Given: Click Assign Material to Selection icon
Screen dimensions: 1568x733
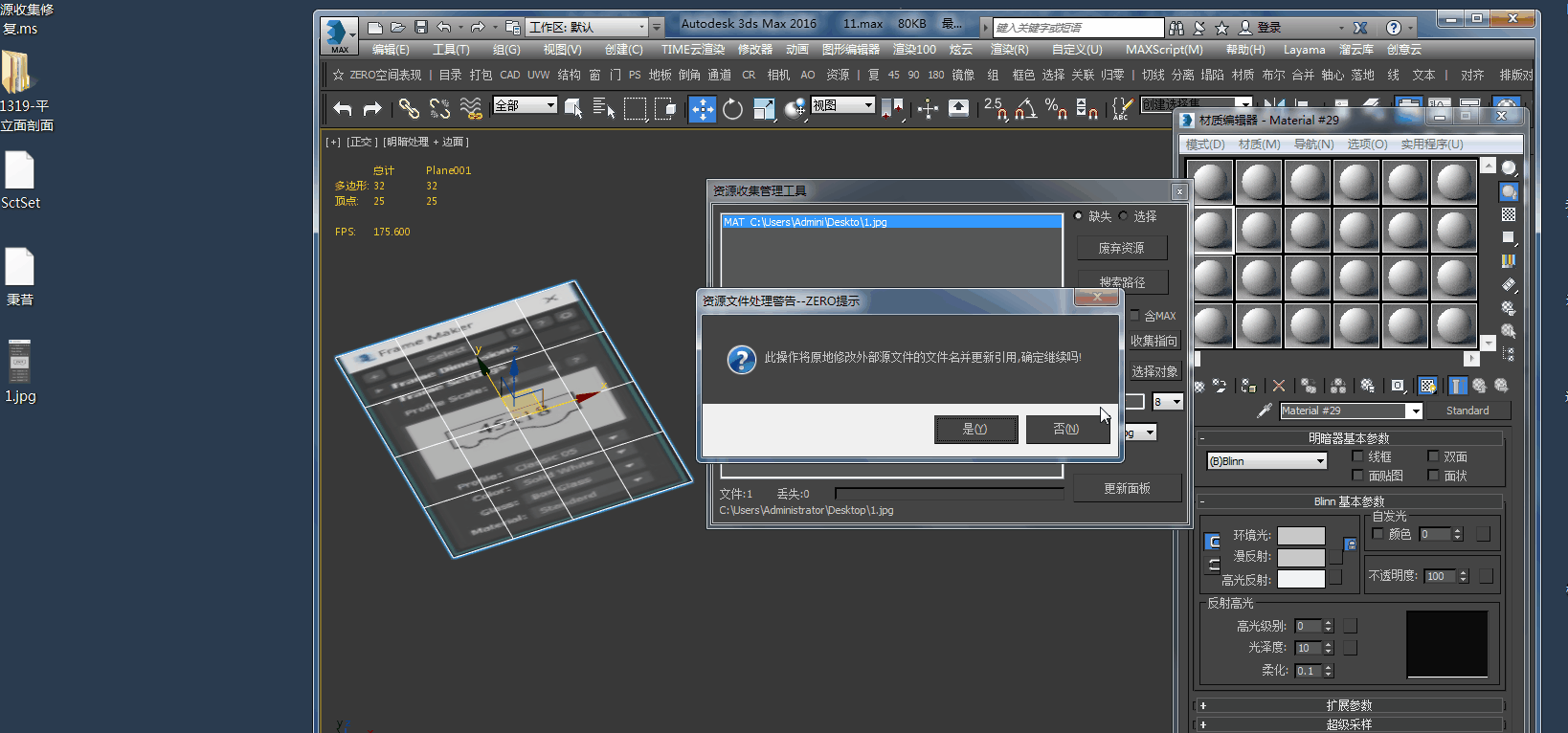Looking at the screenshot, I should click(1248, 386).
